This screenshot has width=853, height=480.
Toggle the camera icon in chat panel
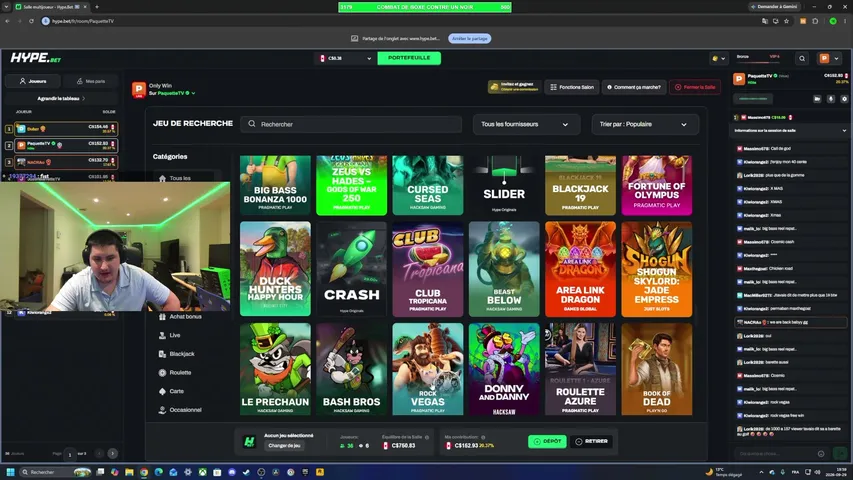click(x=817, y=99)
